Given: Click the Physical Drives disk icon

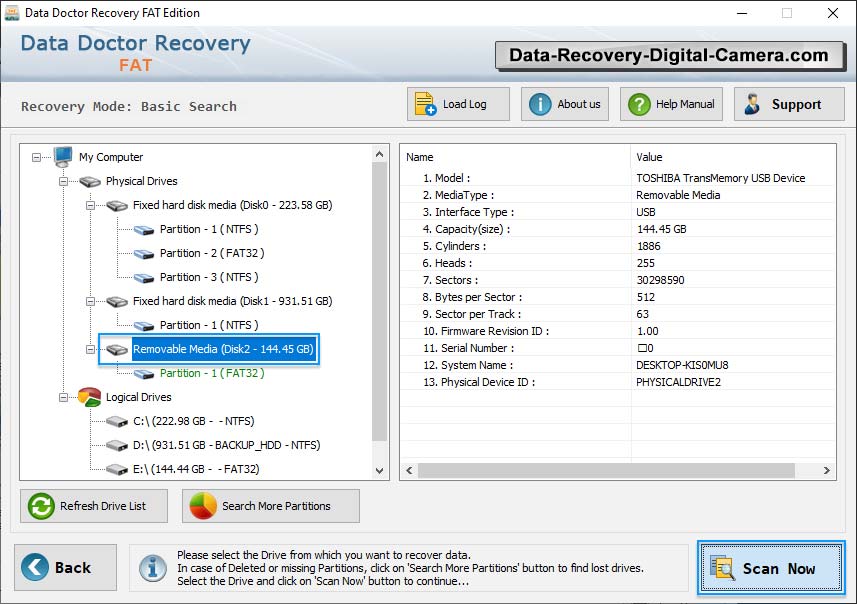Looking at the screenshot, I should pos(90,181).
